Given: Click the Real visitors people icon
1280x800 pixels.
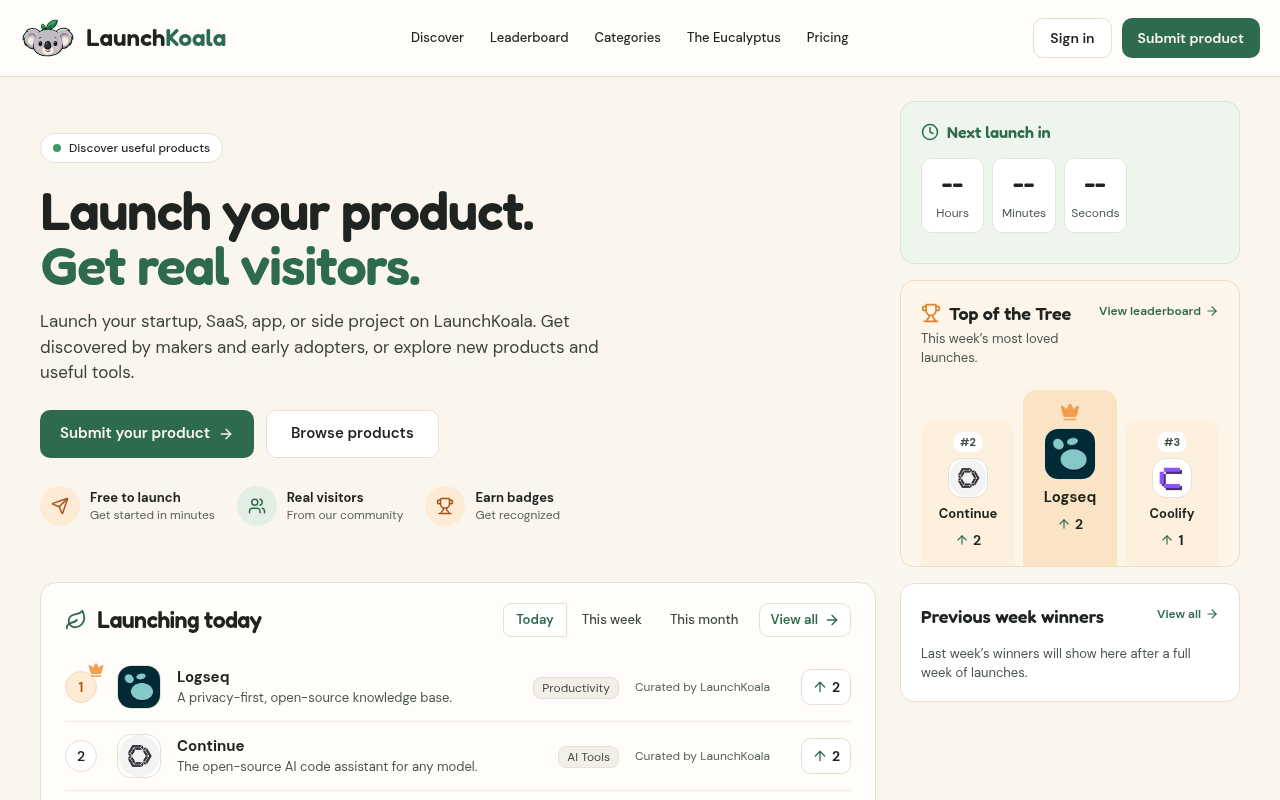Looking at the screenshot, I should (x=257, y=506).
